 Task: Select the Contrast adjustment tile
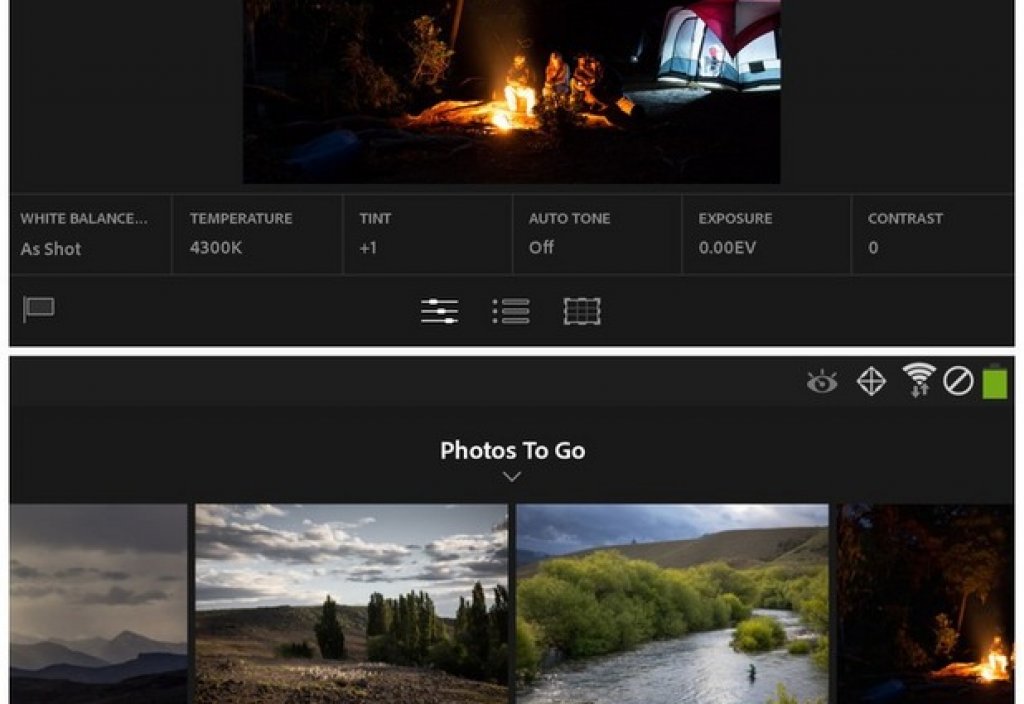932,234
